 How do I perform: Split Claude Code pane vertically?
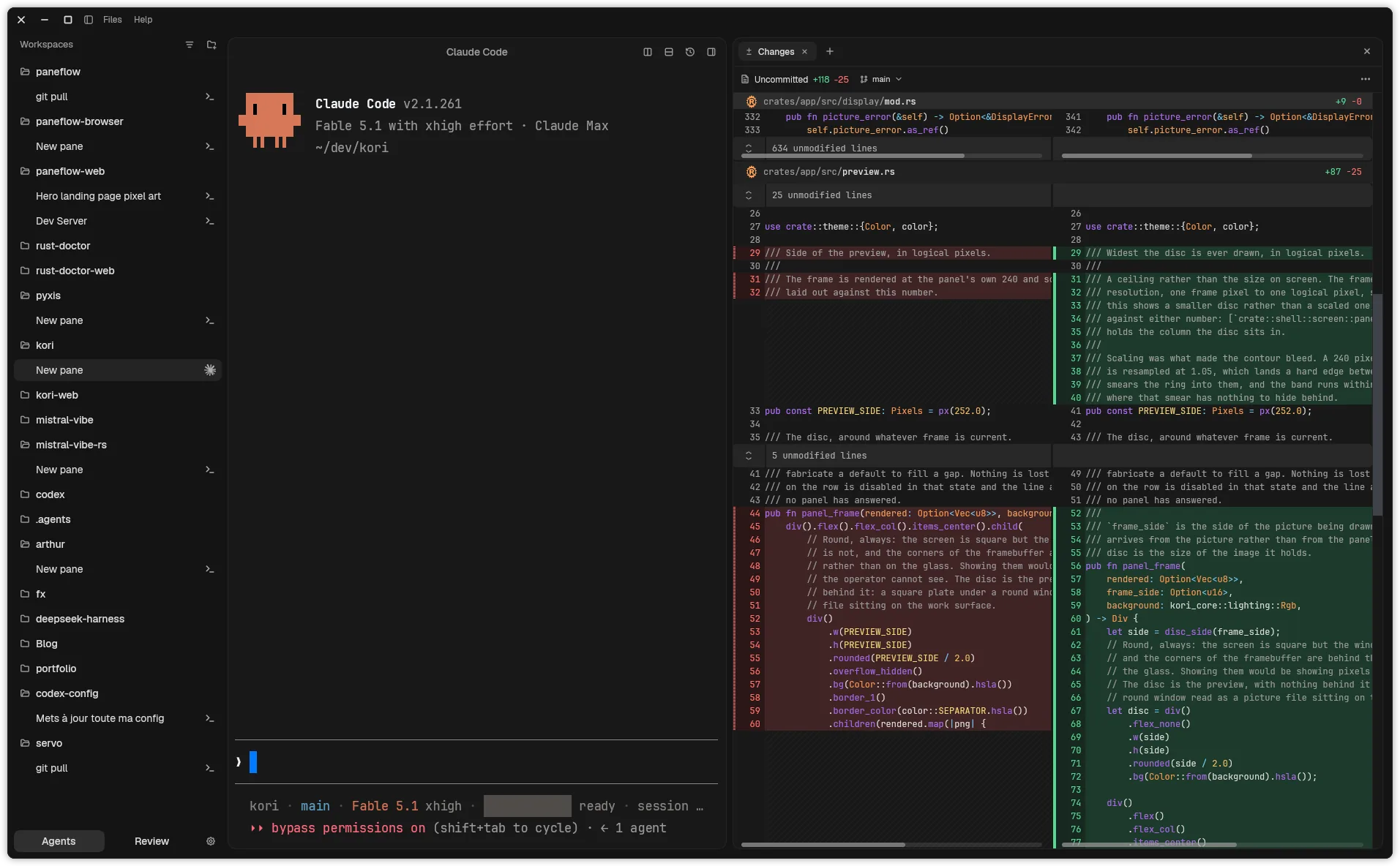click(648, 52)
